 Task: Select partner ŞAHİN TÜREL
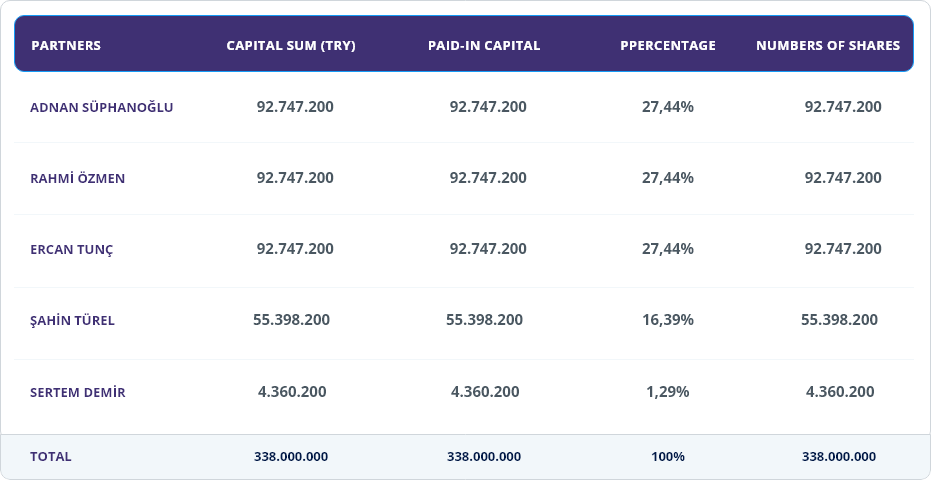(73, 321)
